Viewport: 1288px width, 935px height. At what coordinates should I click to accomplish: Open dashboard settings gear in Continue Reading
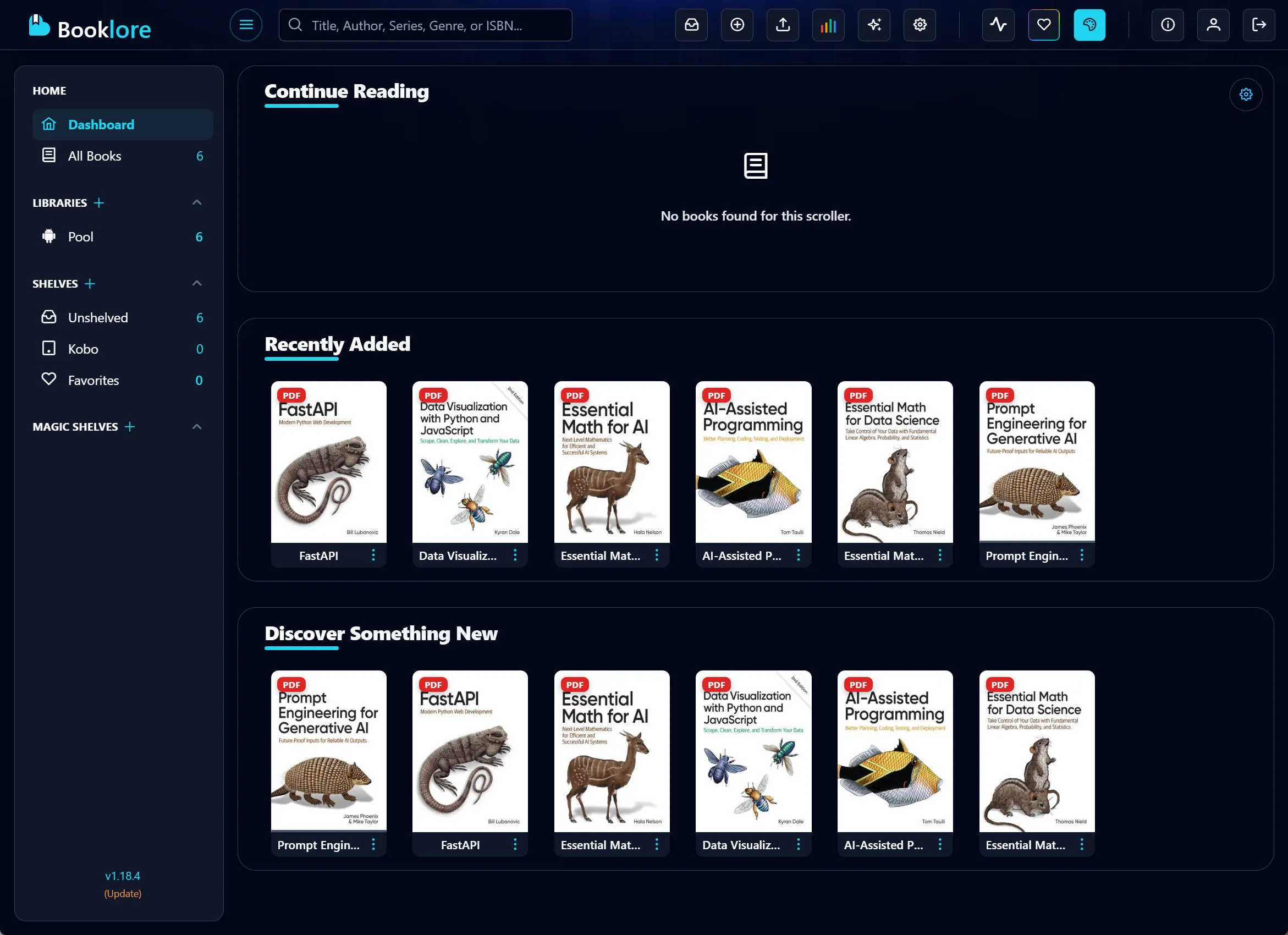pos(1246,94)
